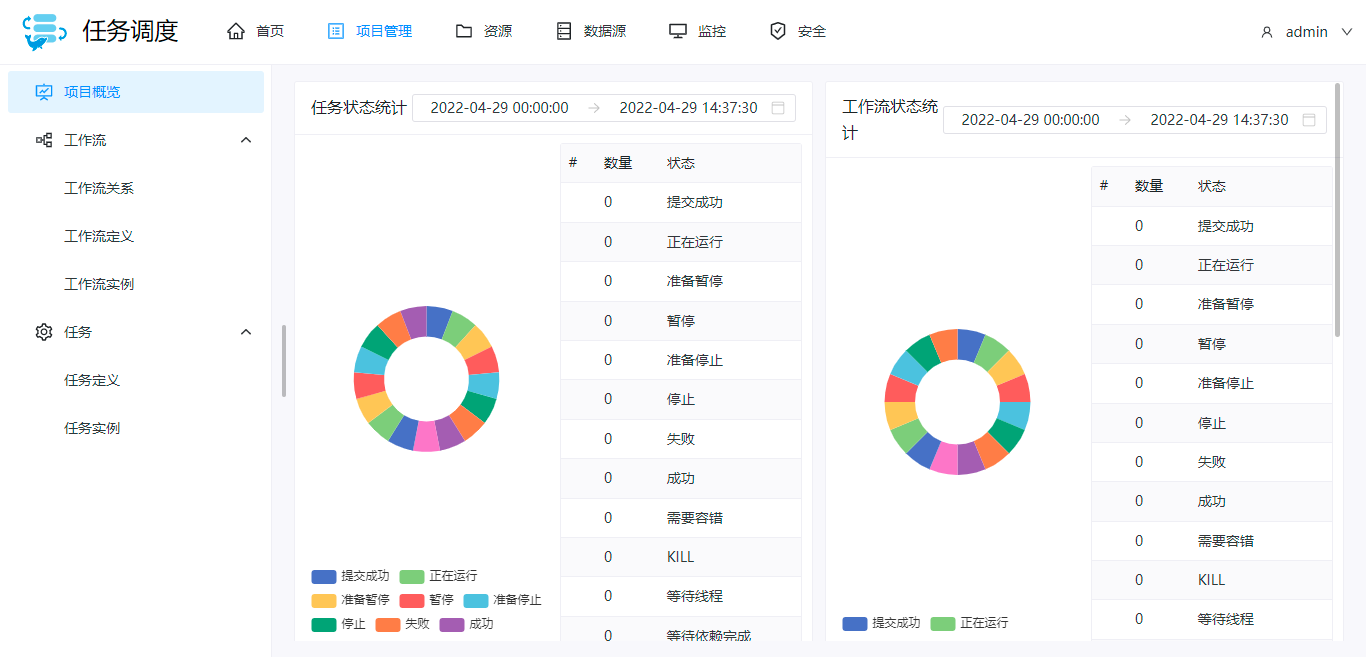Click the shield icon beside 安全
Image resolution: width=1366 pixels, height=657 pixels.
point(778,31)
